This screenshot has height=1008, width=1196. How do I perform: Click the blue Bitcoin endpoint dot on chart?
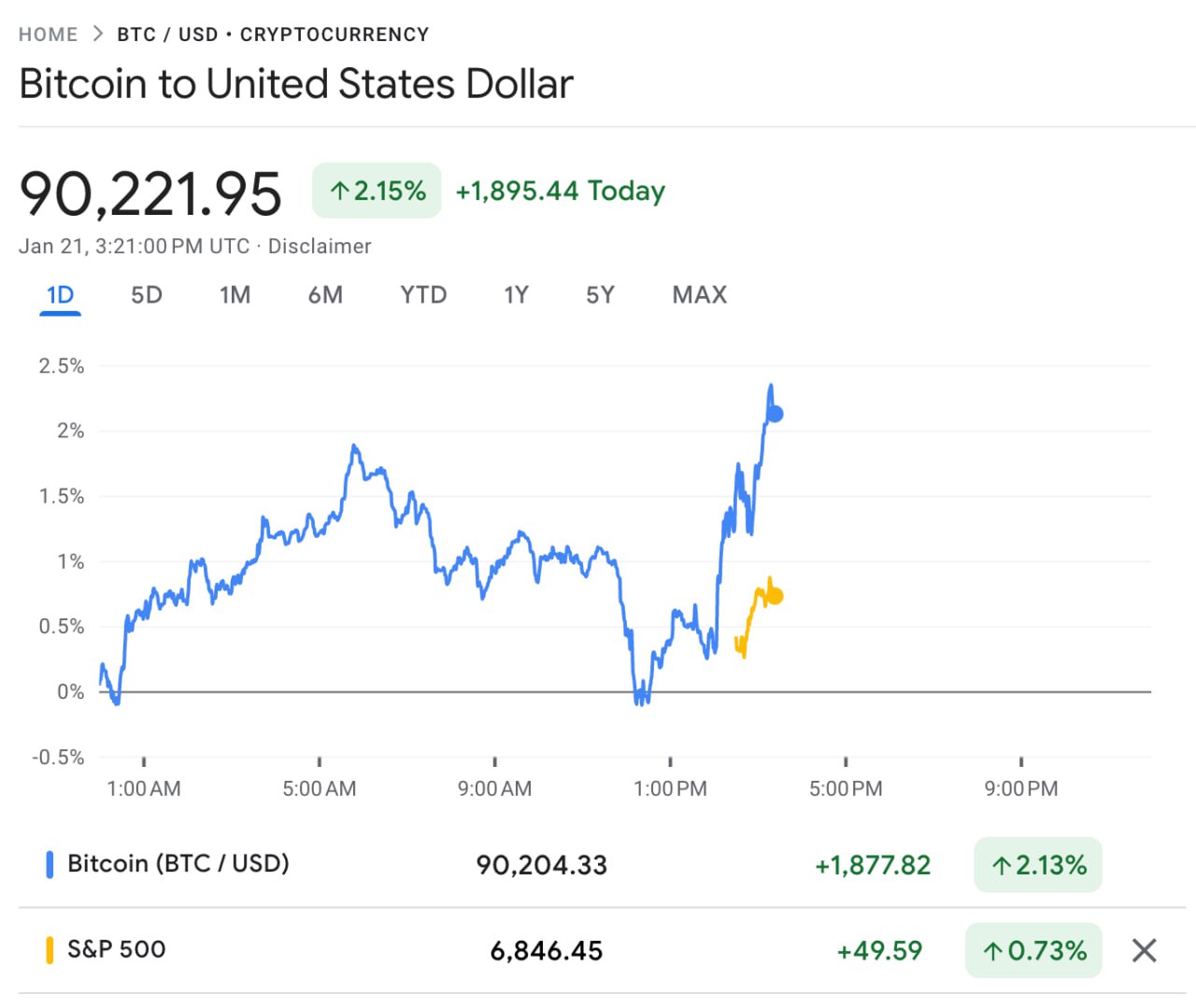coord(775,414)
